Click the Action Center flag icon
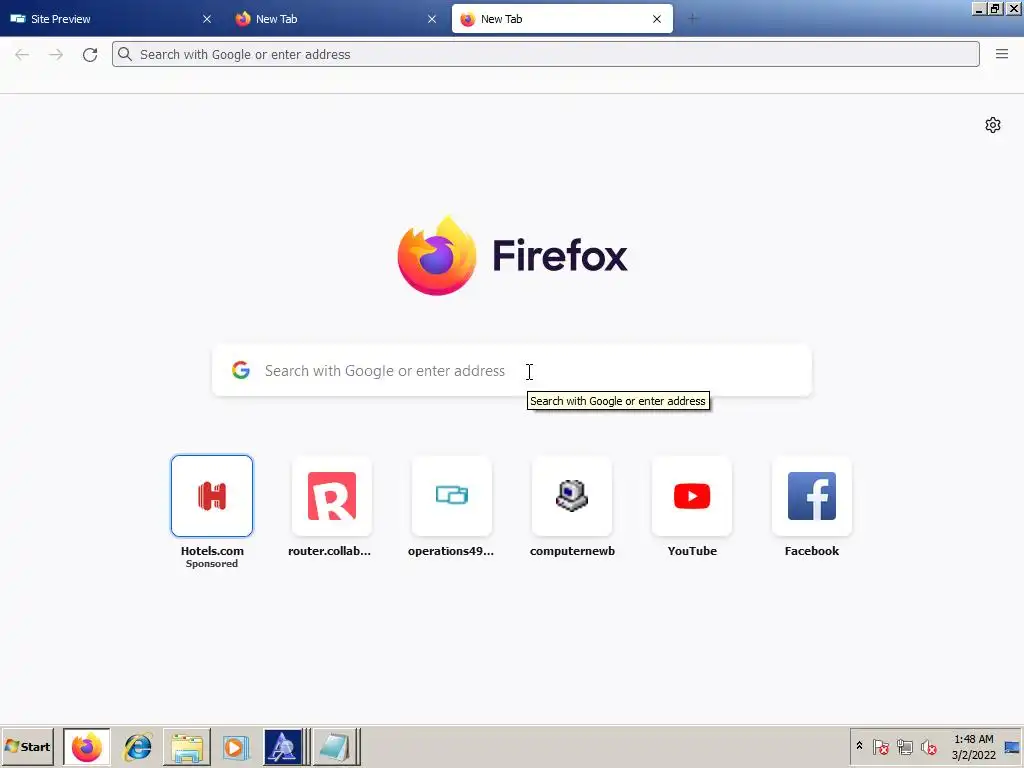The width and height of the screenshot is (1024, 768). [x=880, y=746]
